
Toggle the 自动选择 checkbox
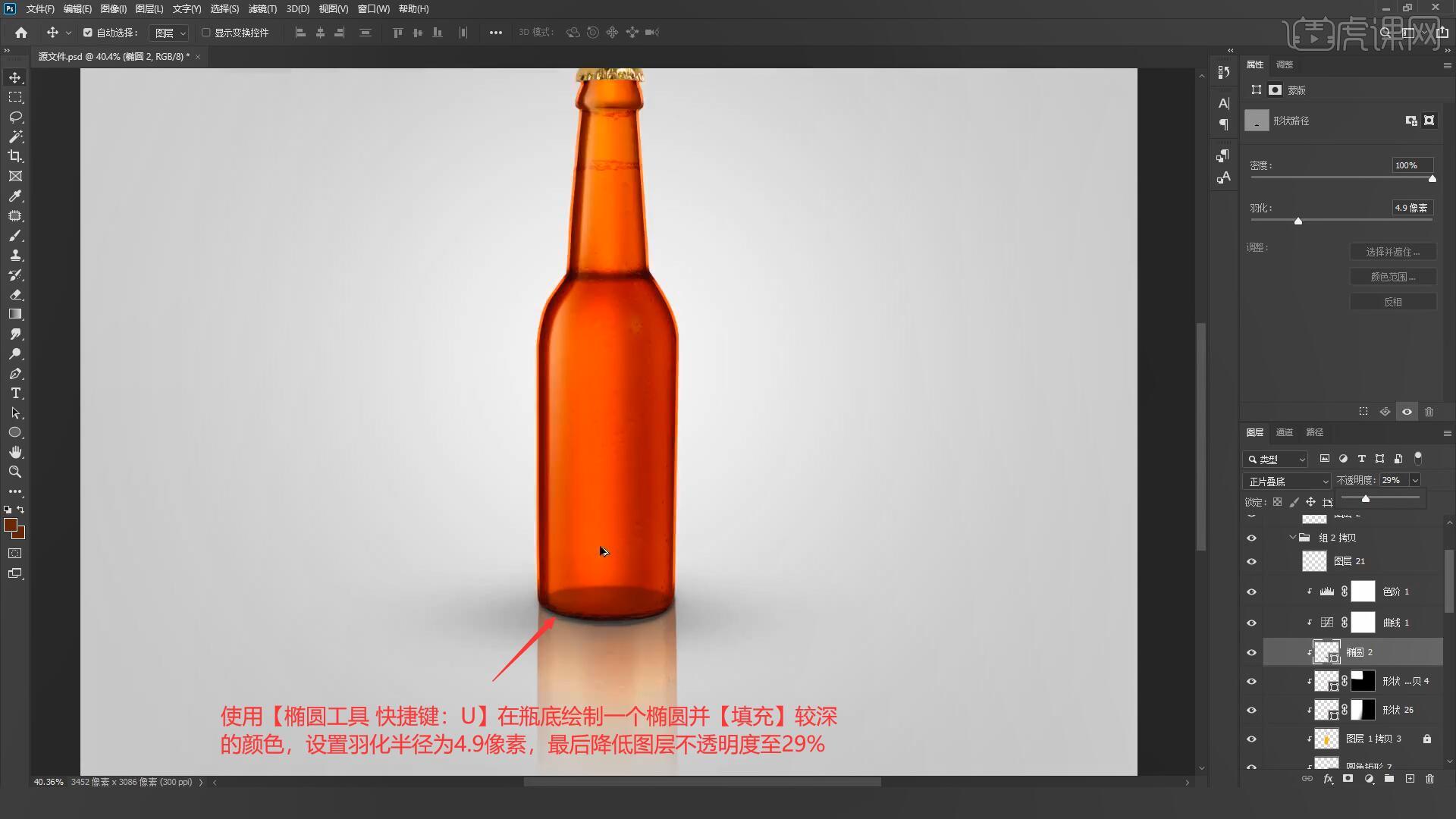88,33
